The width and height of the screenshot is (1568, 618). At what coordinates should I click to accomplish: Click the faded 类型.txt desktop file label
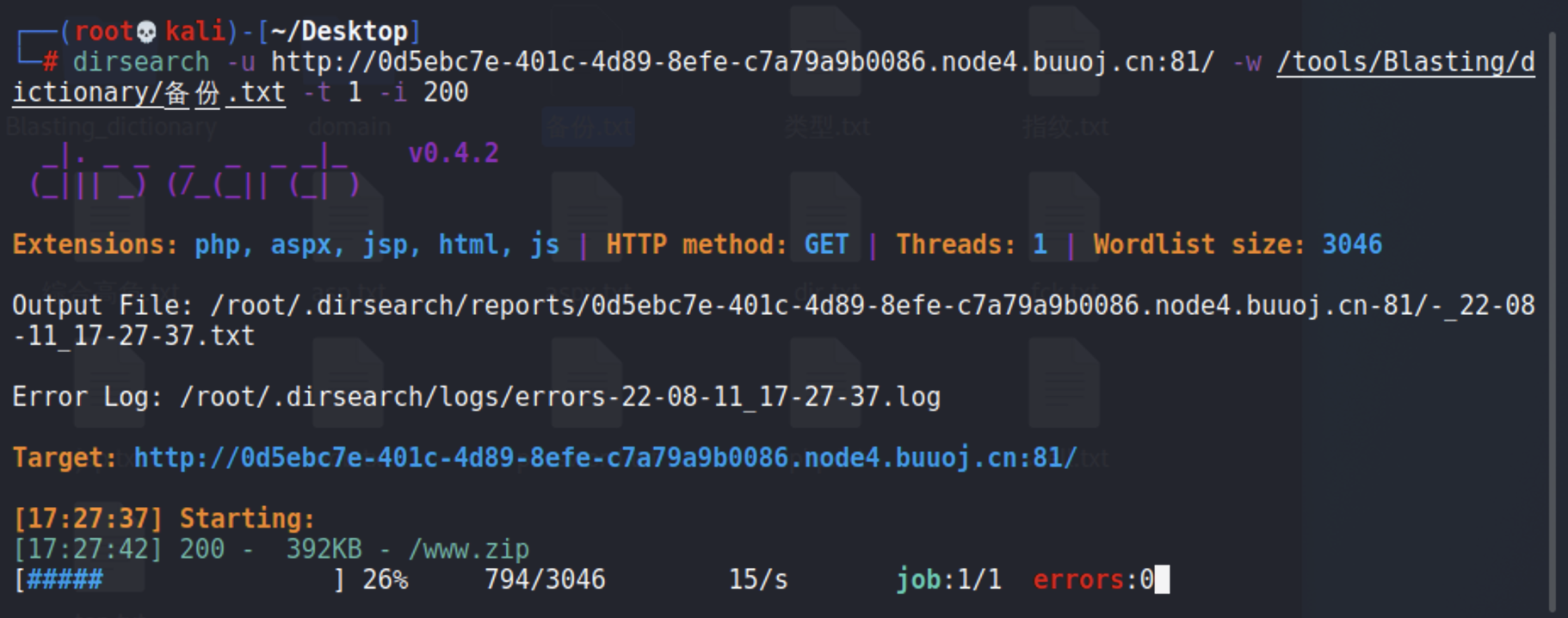(x=826, y=127)
